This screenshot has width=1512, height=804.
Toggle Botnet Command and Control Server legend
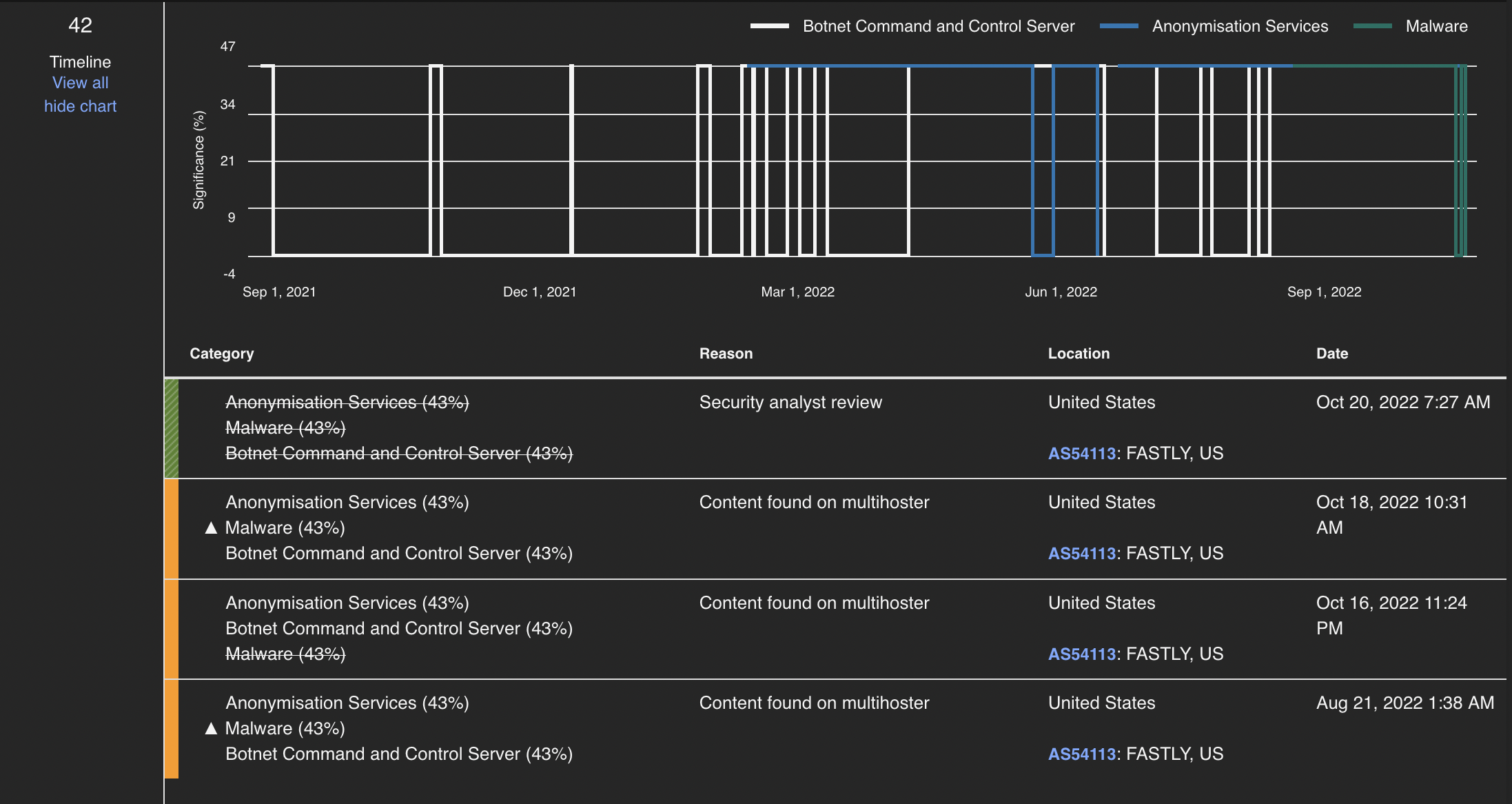point(938,26)
